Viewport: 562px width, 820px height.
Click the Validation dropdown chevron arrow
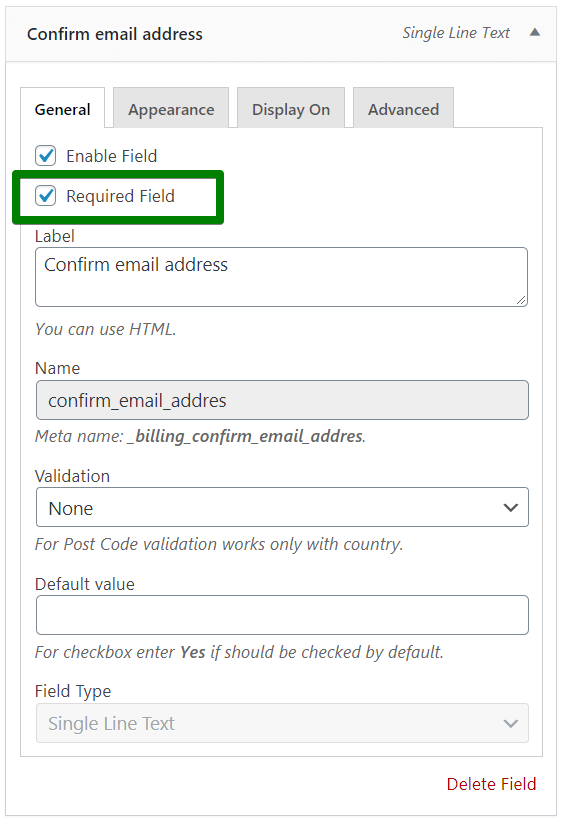[510, 507]
